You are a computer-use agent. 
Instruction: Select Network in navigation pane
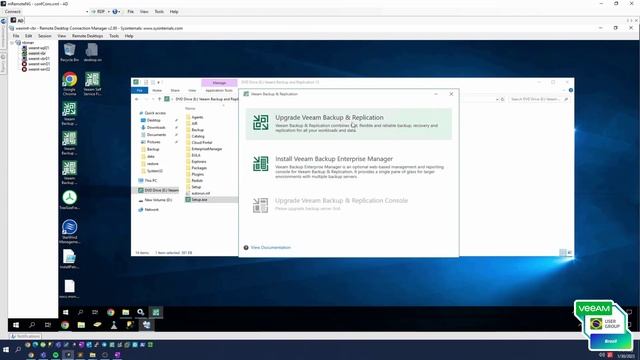point(151,209)
